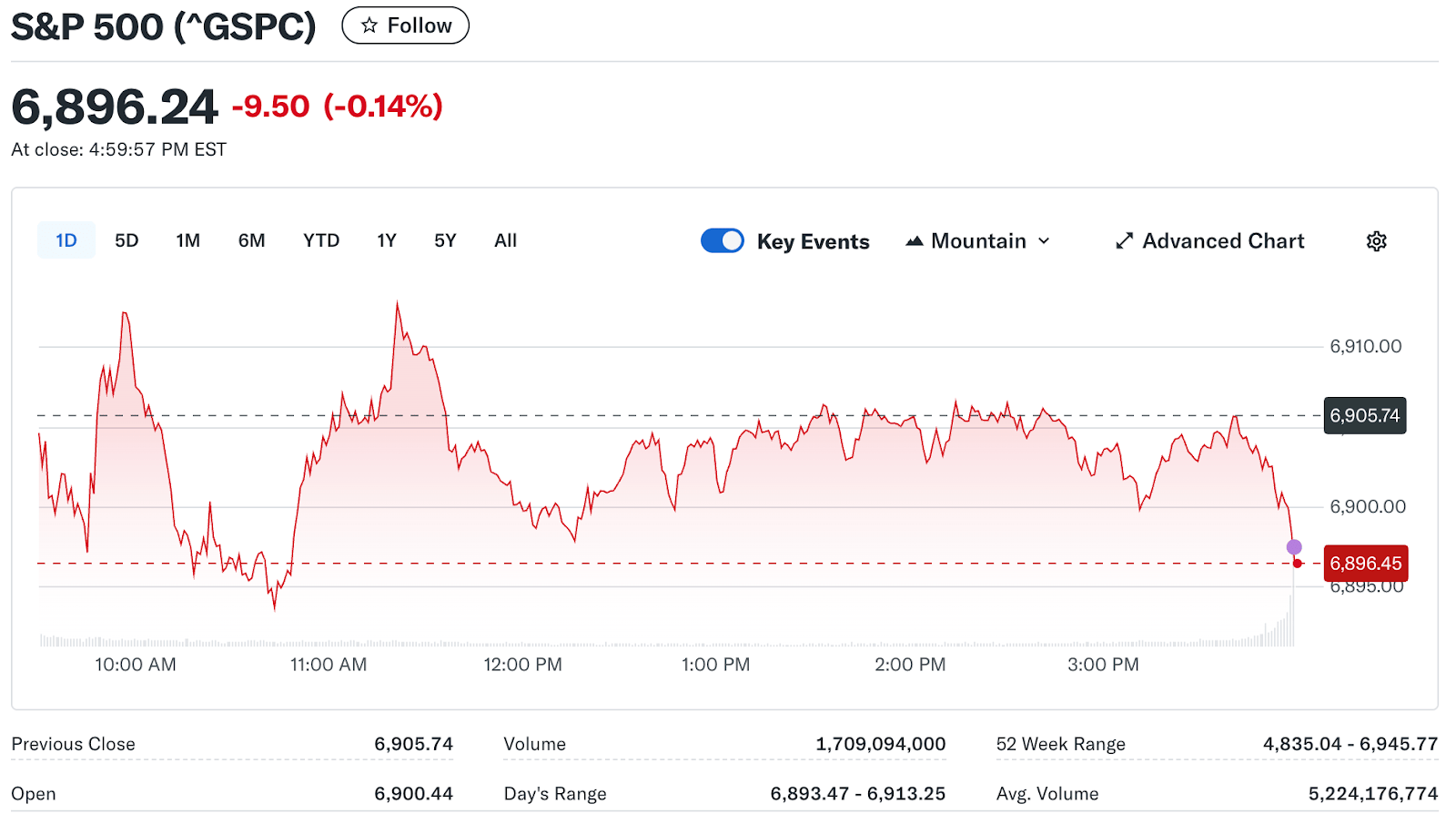
Task: Open chart settings gear icon
Action: click(1377, 241)
